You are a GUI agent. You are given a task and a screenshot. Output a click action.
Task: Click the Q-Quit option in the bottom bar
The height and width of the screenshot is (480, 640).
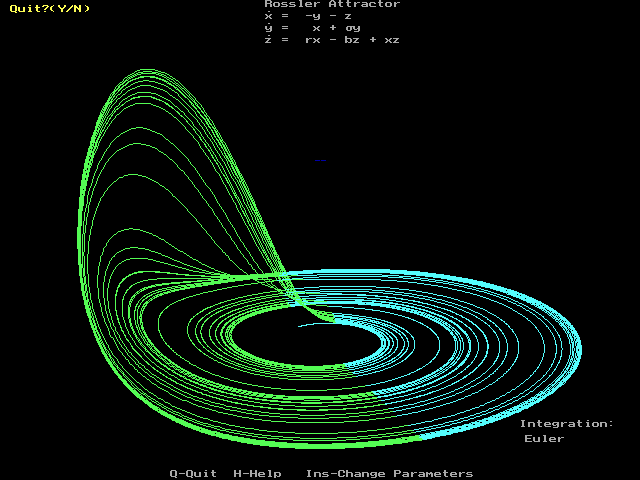192,473
